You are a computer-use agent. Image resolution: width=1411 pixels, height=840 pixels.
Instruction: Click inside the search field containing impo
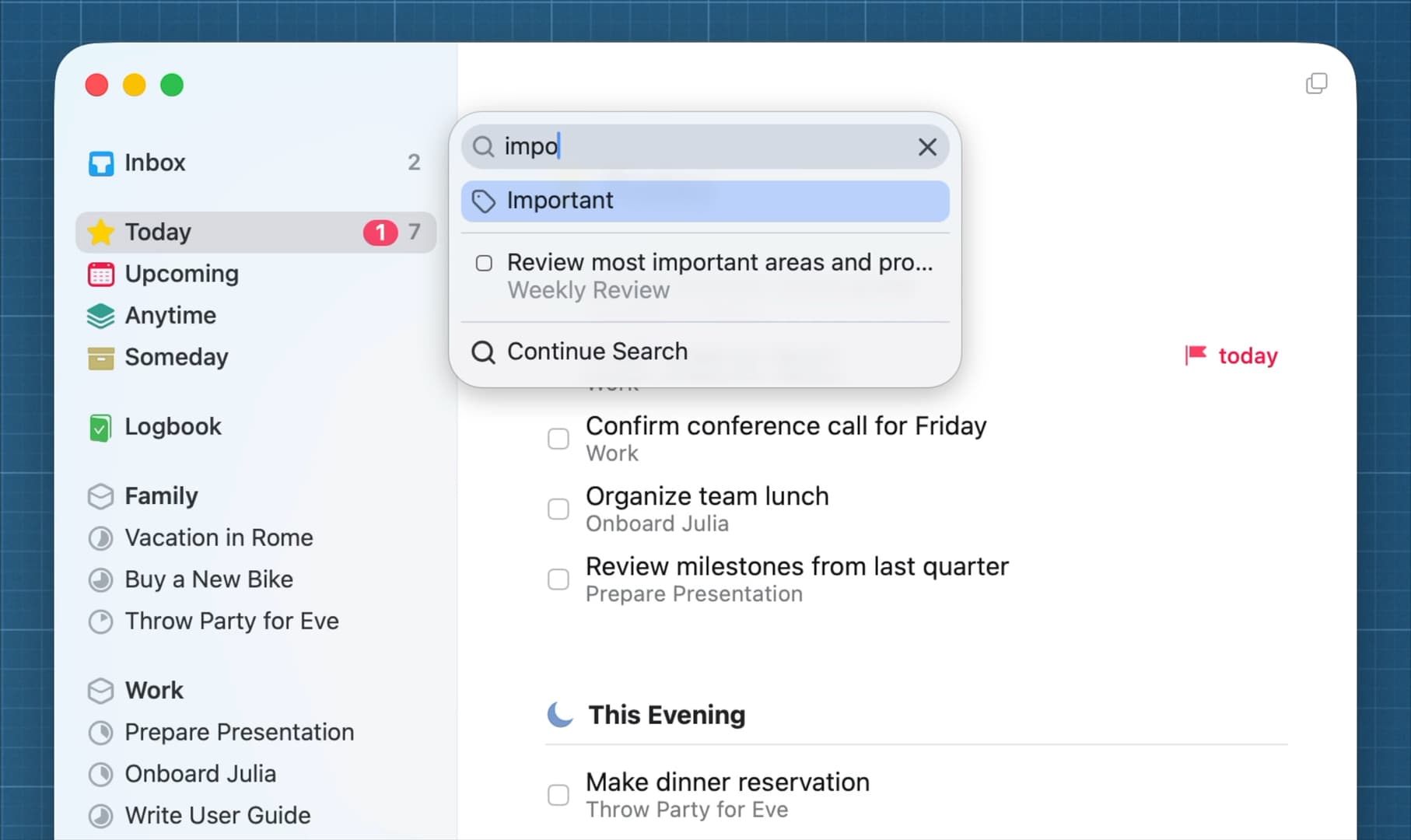coord(700,147)
